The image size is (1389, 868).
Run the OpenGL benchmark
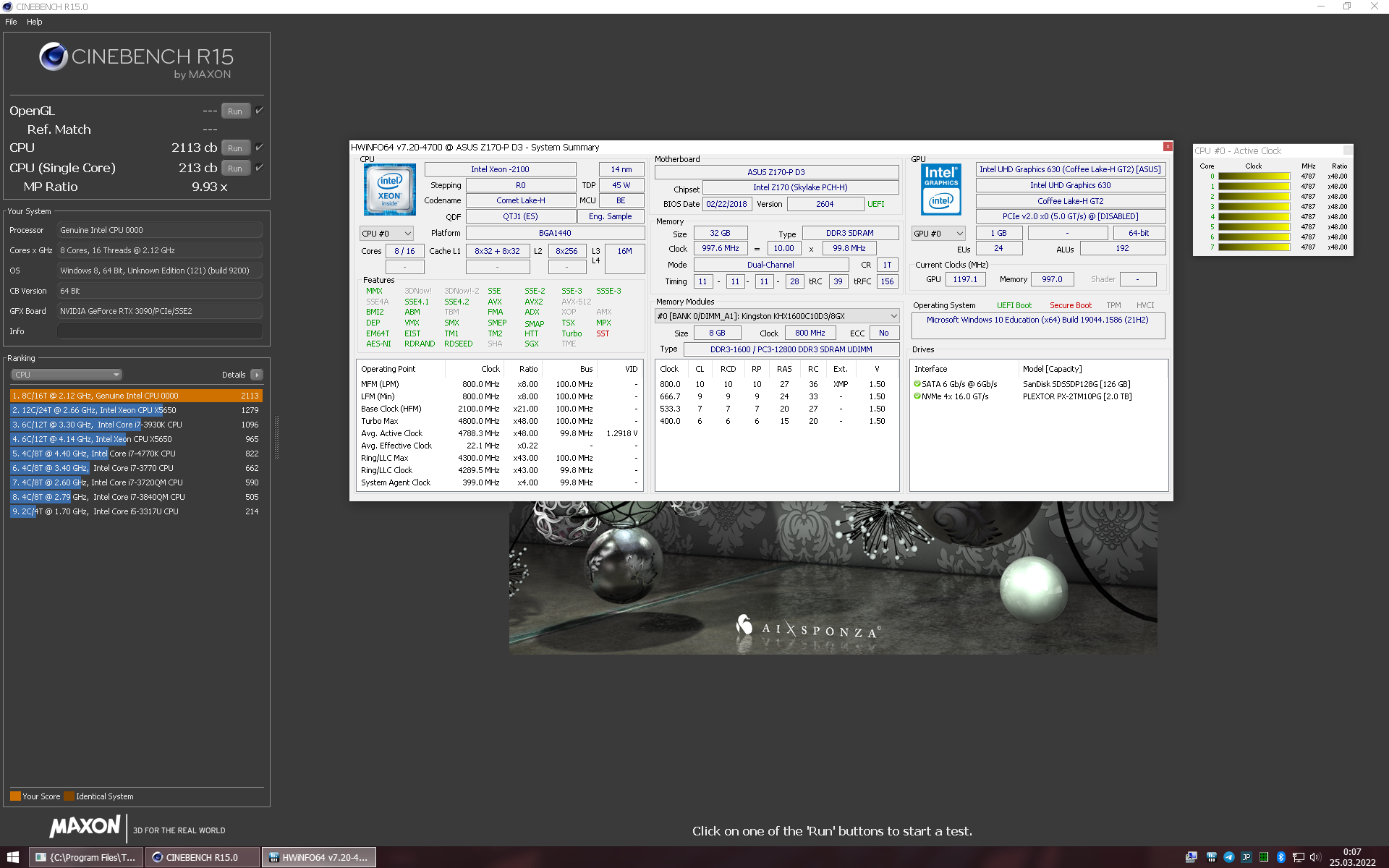[235, 111]
